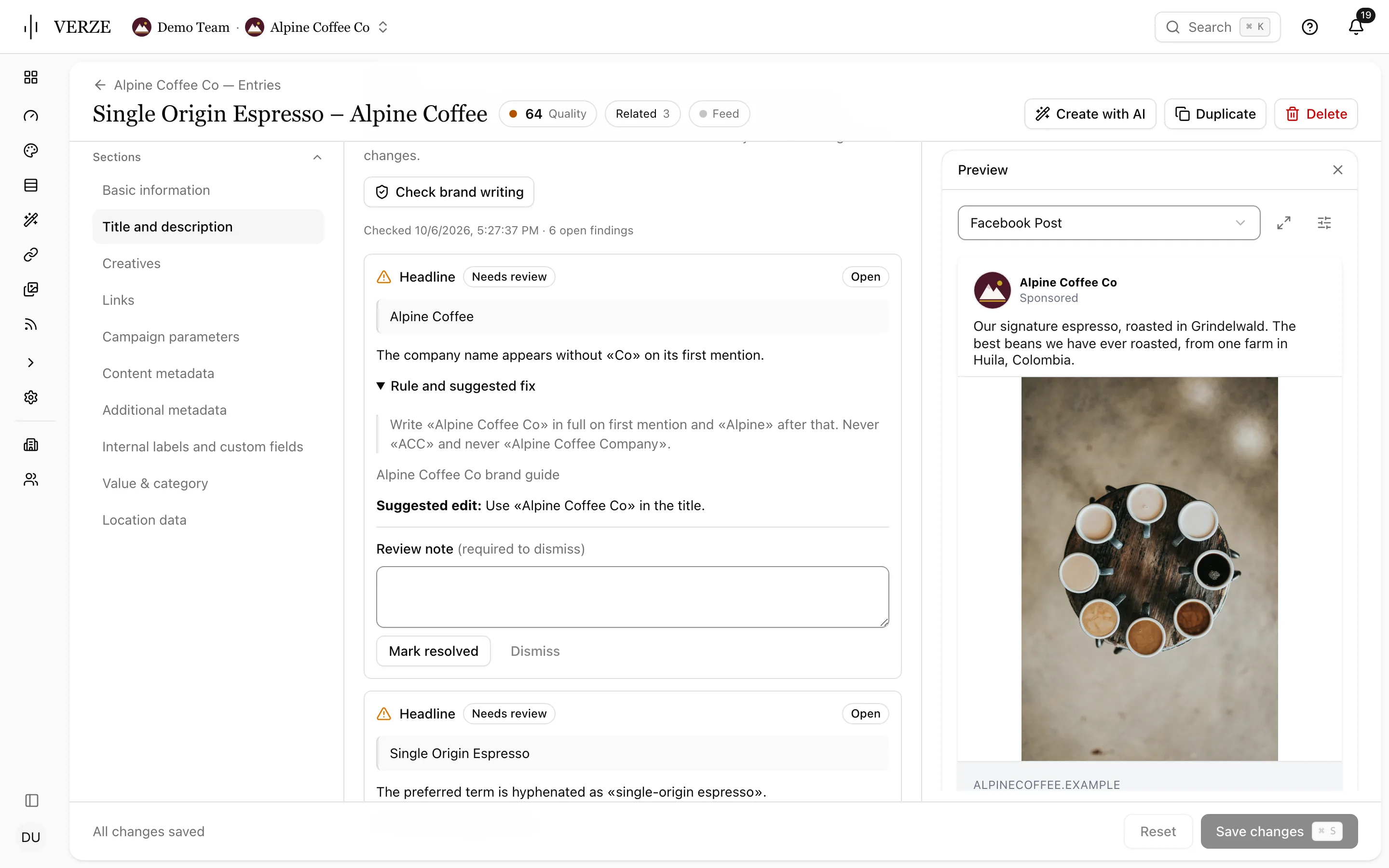Switch workspace via Alpine Coffee Co selector

tap(317, 27)
